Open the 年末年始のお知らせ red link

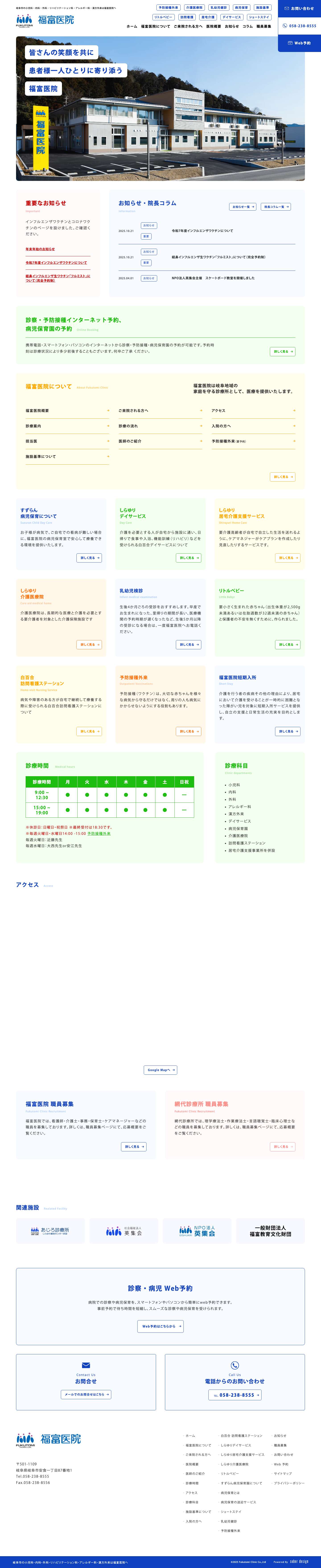[x=40, y=249]
